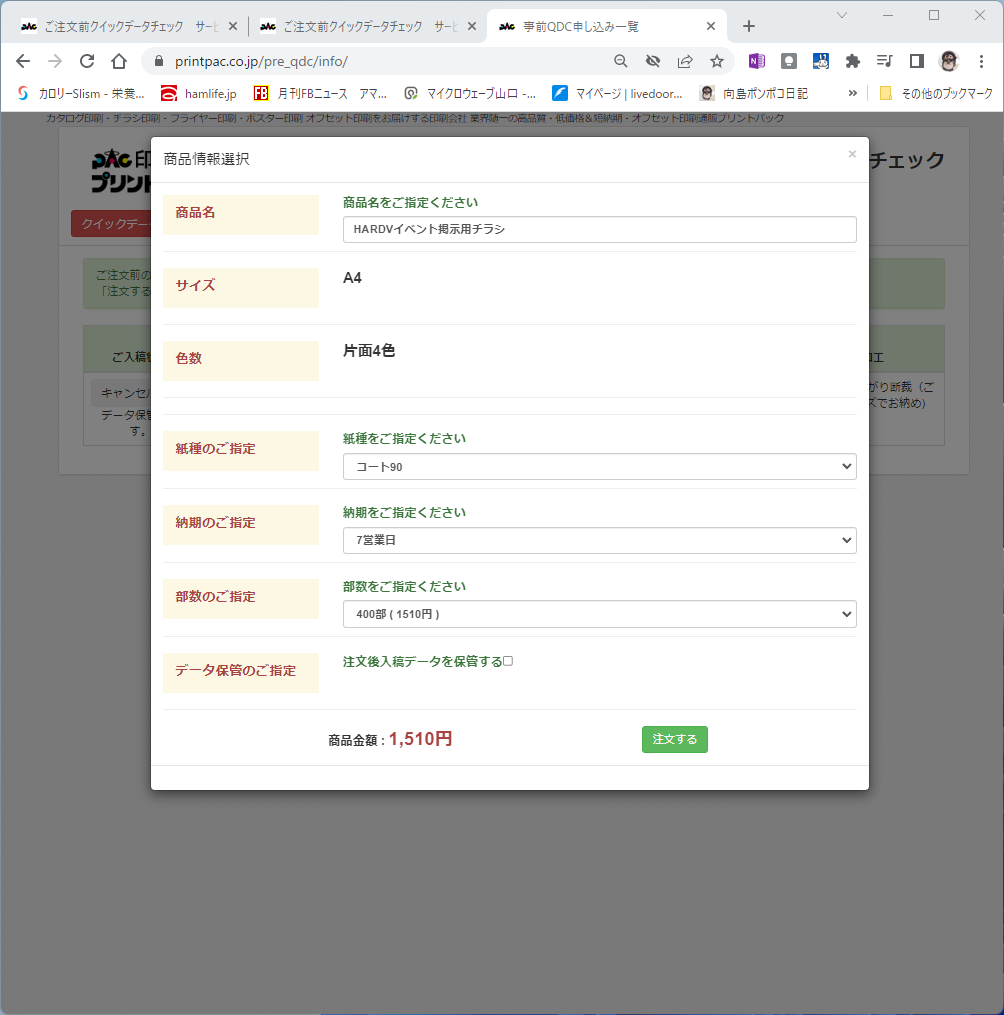Click the padlock site info icon
The width and height of the screenshot is (1004, 1015).
[x=159, y=61]
